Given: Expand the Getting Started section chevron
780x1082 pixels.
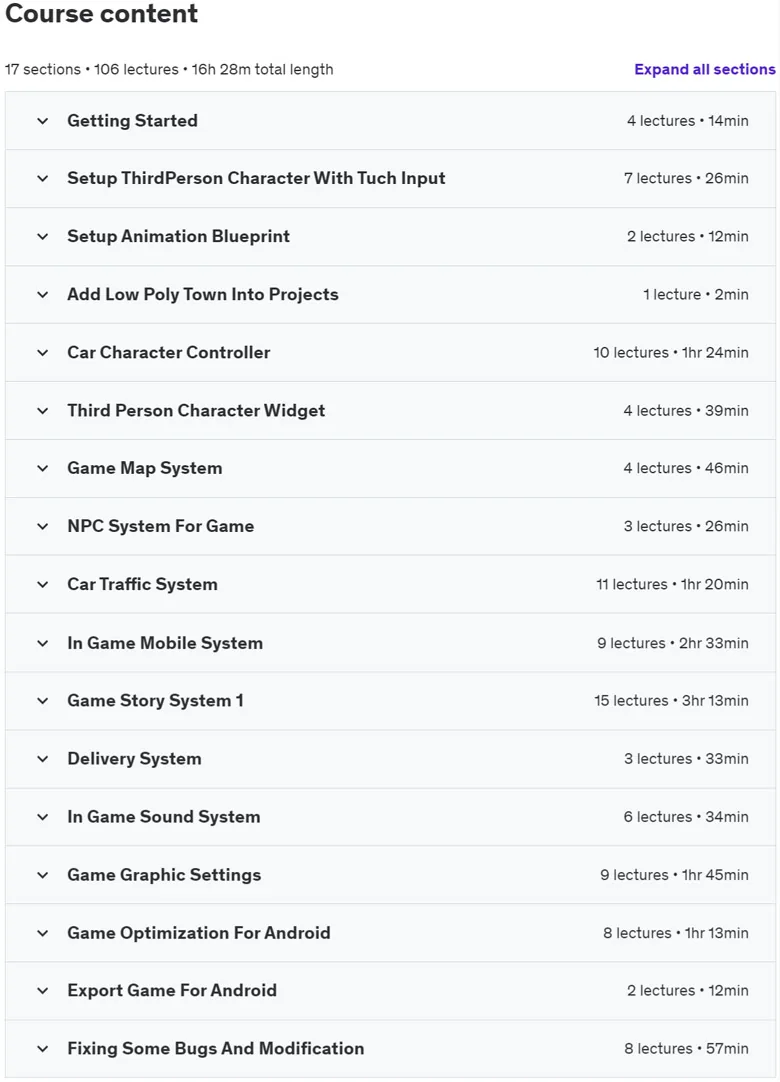Looking at the screenshot, I should tap(43, 121).
